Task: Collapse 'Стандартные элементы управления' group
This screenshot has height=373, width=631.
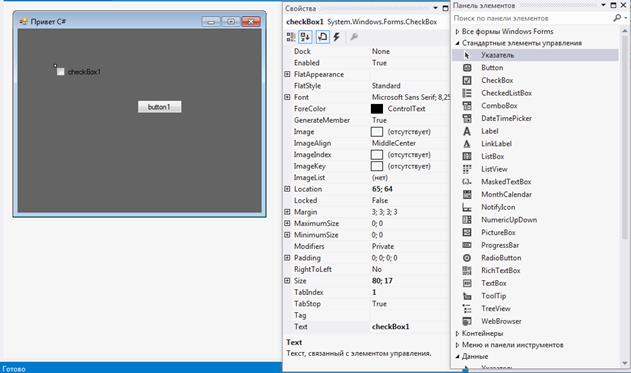Action: [x=458, y=43]
